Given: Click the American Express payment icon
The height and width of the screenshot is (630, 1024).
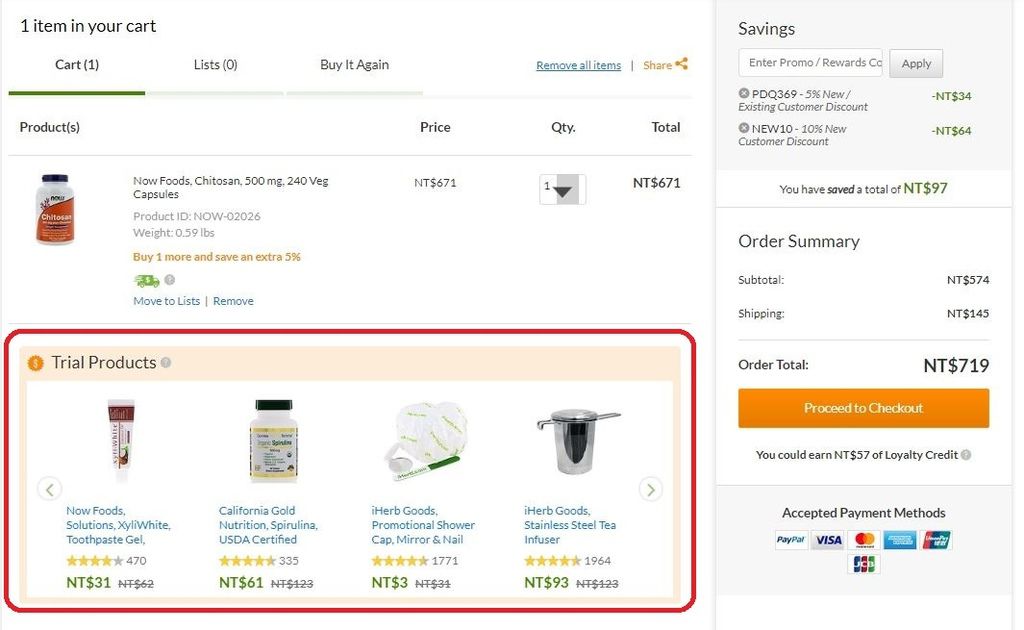Looking at the screenshot, I should tap(899, 539).
